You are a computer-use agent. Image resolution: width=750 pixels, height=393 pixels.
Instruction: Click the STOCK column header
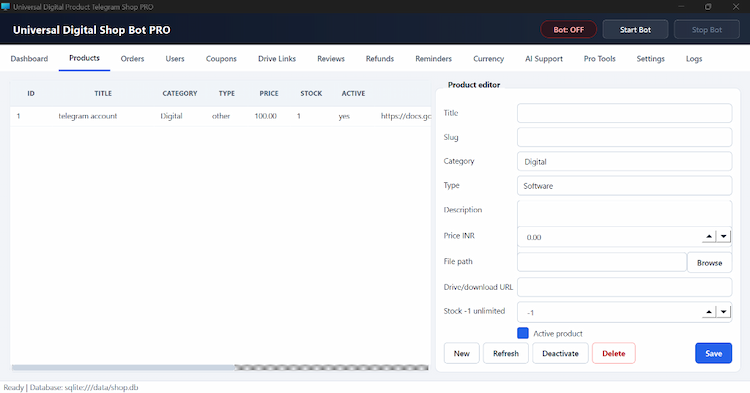[x=311, y=93]
